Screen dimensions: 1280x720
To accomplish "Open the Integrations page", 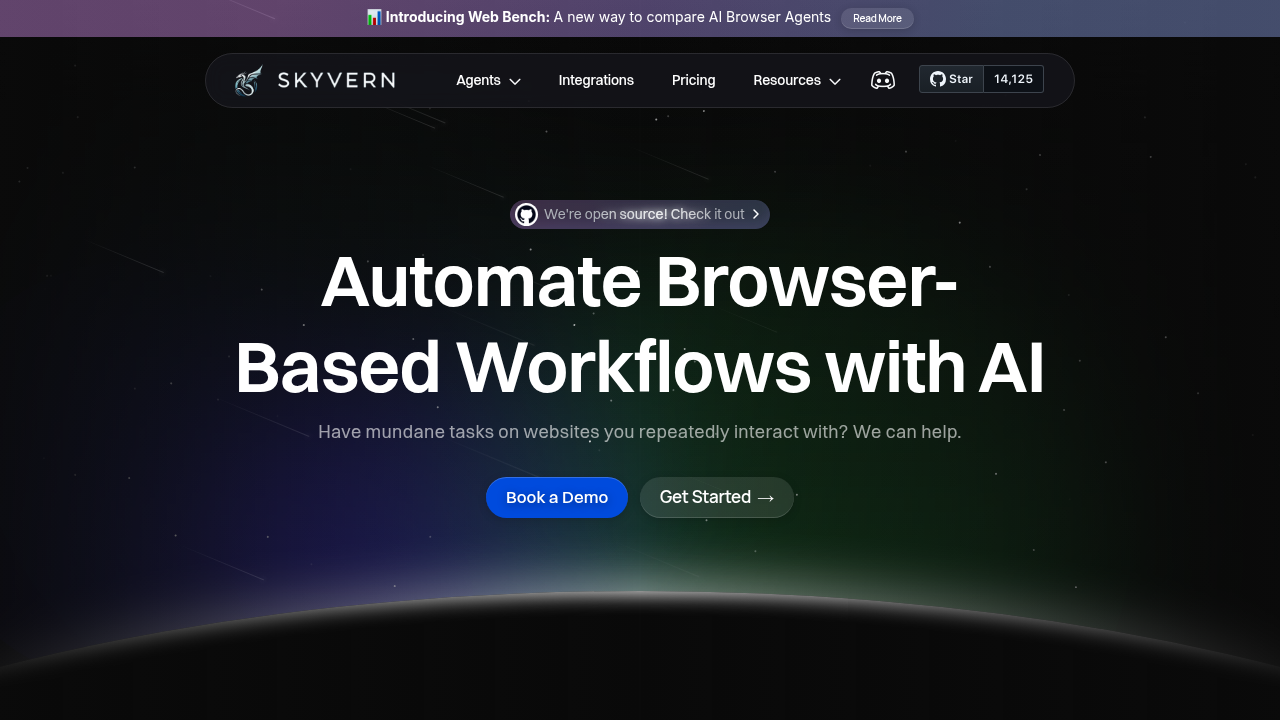I will click(x=596, y=80).
